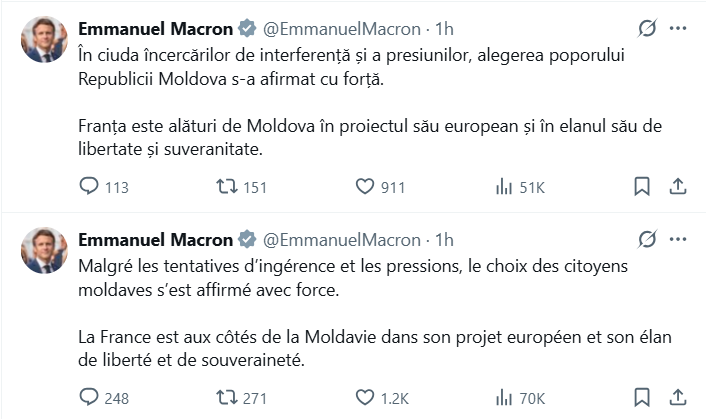706x419 pixels.
Task: Open Grok icon on the French tweet
Action: pyautogui.click(x=646, y=239)
